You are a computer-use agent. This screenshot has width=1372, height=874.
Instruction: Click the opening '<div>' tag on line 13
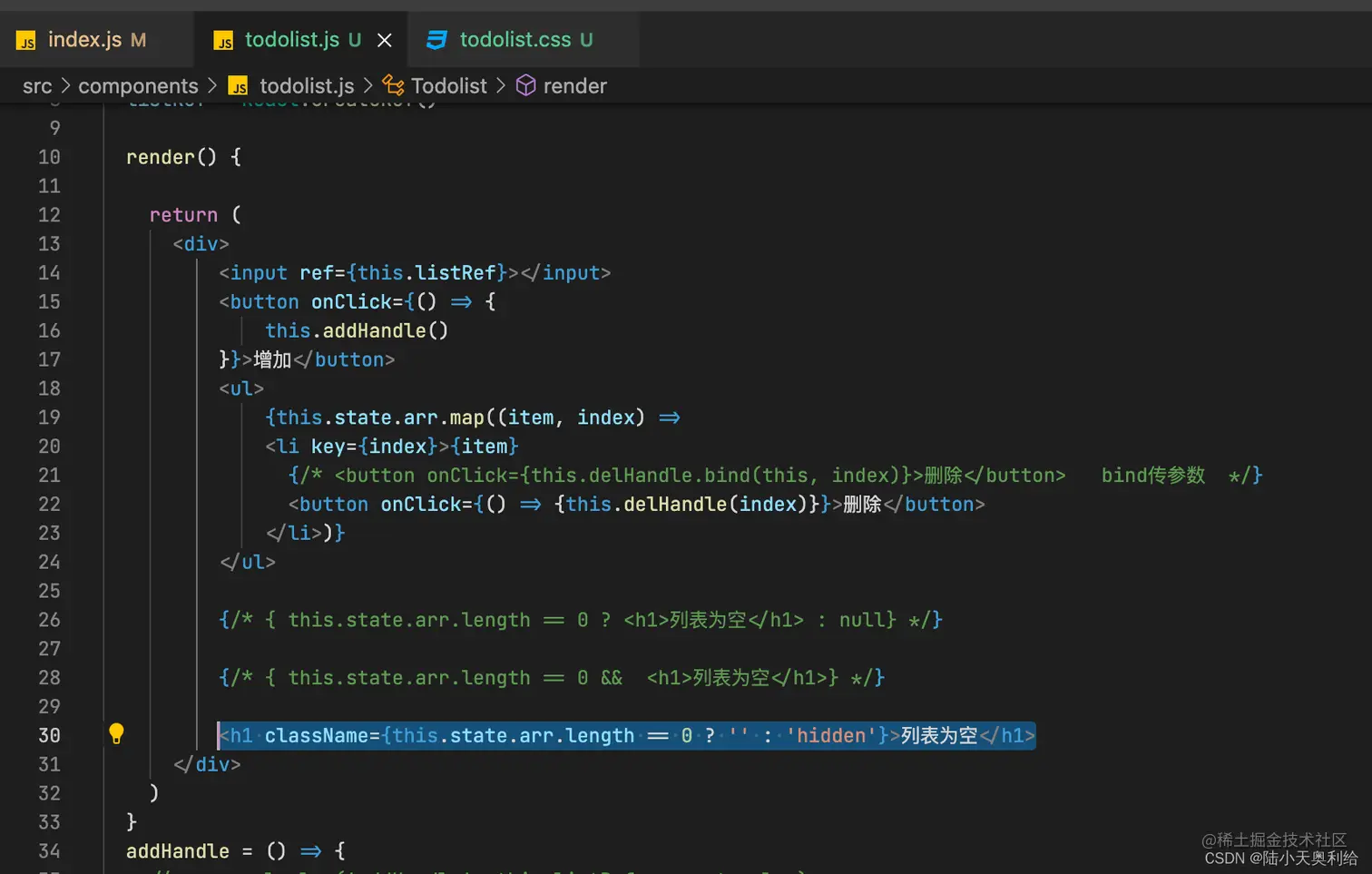coord(201,244)
